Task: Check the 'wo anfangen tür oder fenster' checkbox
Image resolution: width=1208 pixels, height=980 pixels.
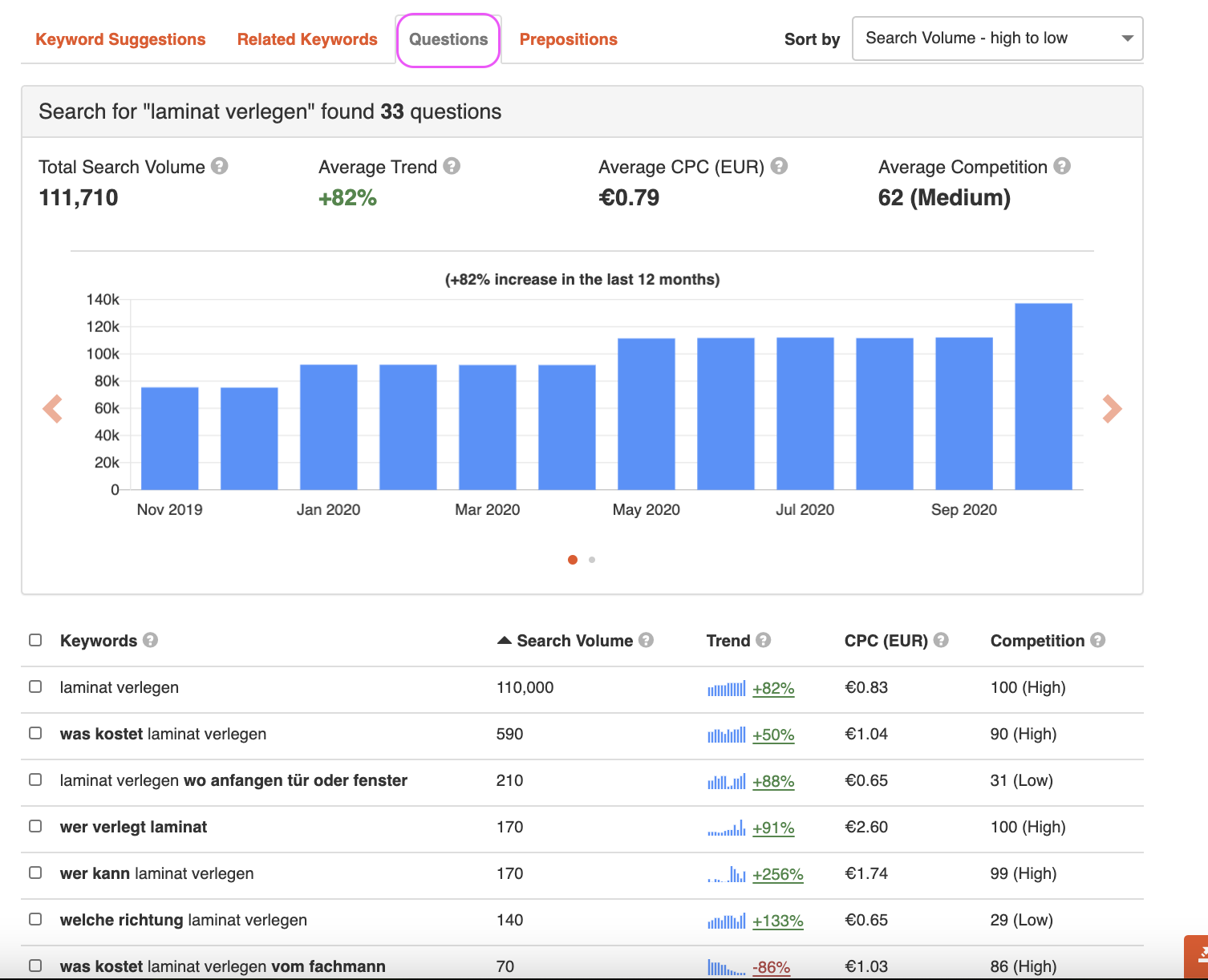Action: click(35, 780)
